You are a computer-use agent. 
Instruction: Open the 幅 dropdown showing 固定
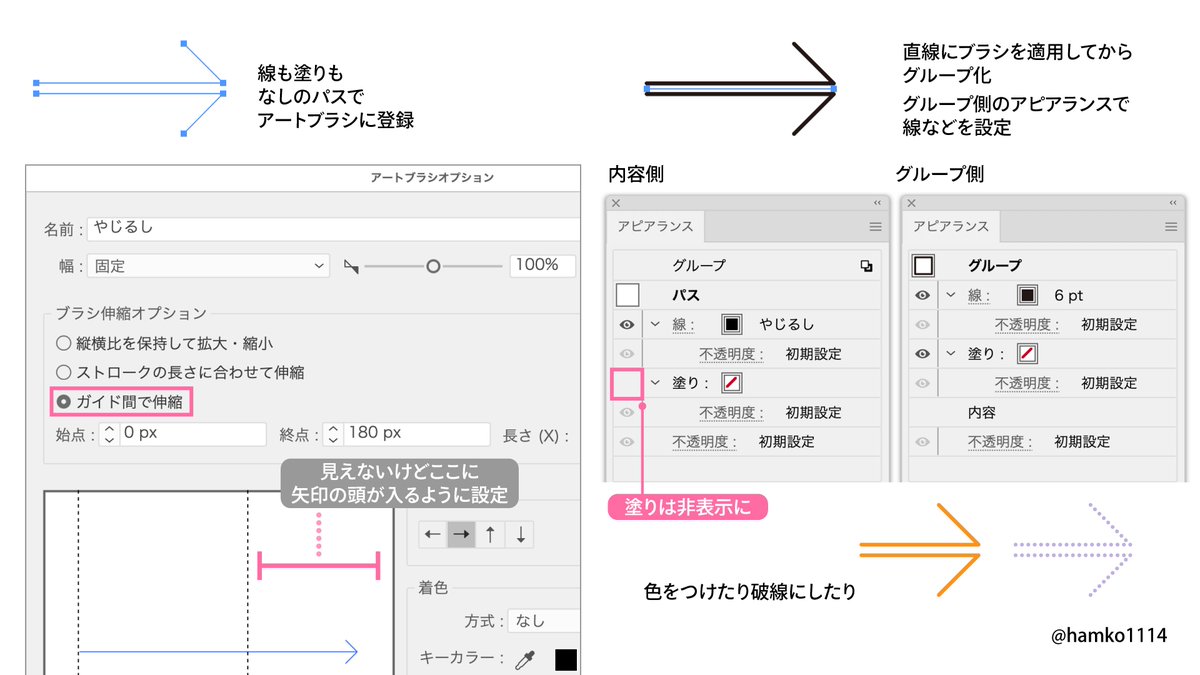208,266
